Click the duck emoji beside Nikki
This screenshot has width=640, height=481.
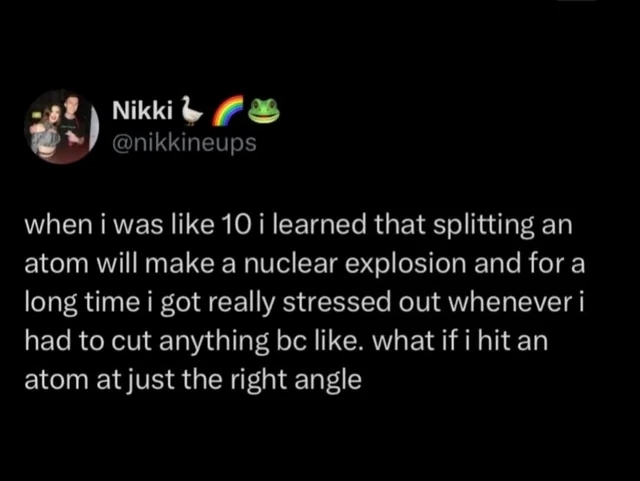(191, 110)
